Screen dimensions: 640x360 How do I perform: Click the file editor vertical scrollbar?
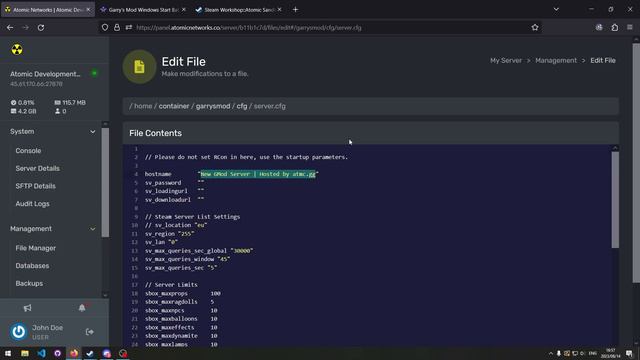coord(615,200)
